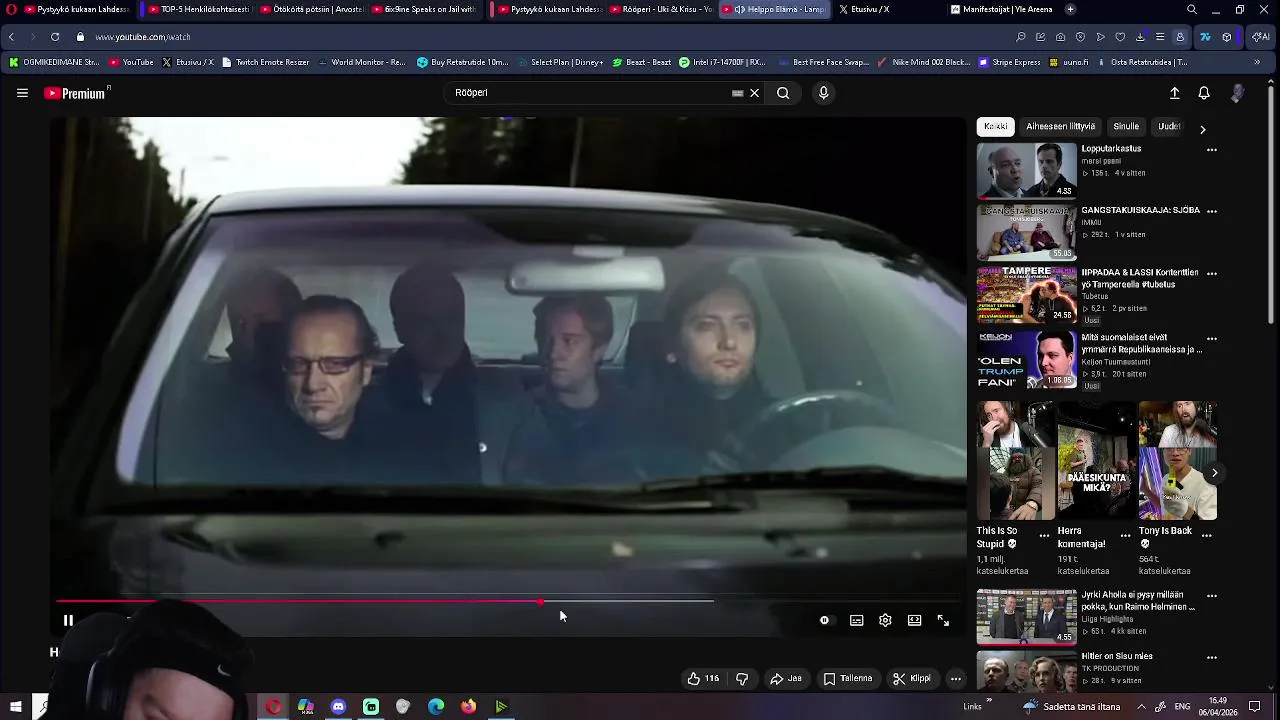This screenshot has height=720, width=1280.
Task: Enter fullscreen mode
Action: pyautogui.click(x=943, y=620)
